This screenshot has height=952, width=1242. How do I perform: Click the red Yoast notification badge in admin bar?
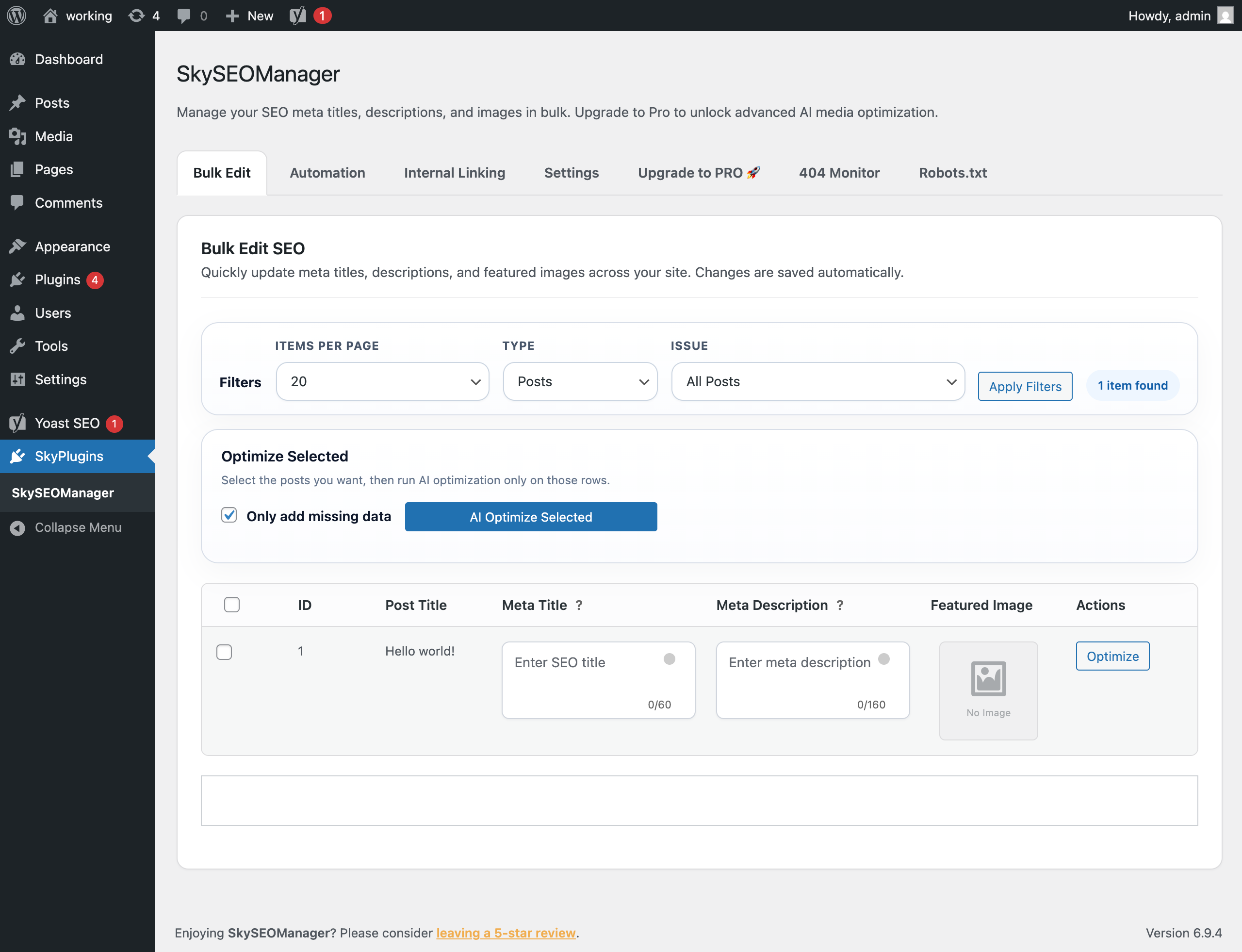(322, 16)
